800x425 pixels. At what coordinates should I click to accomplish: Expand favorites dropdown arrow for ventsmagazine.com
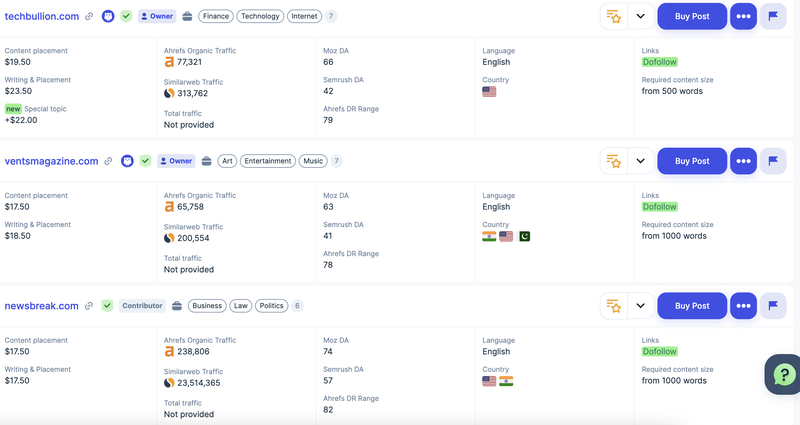641,161
